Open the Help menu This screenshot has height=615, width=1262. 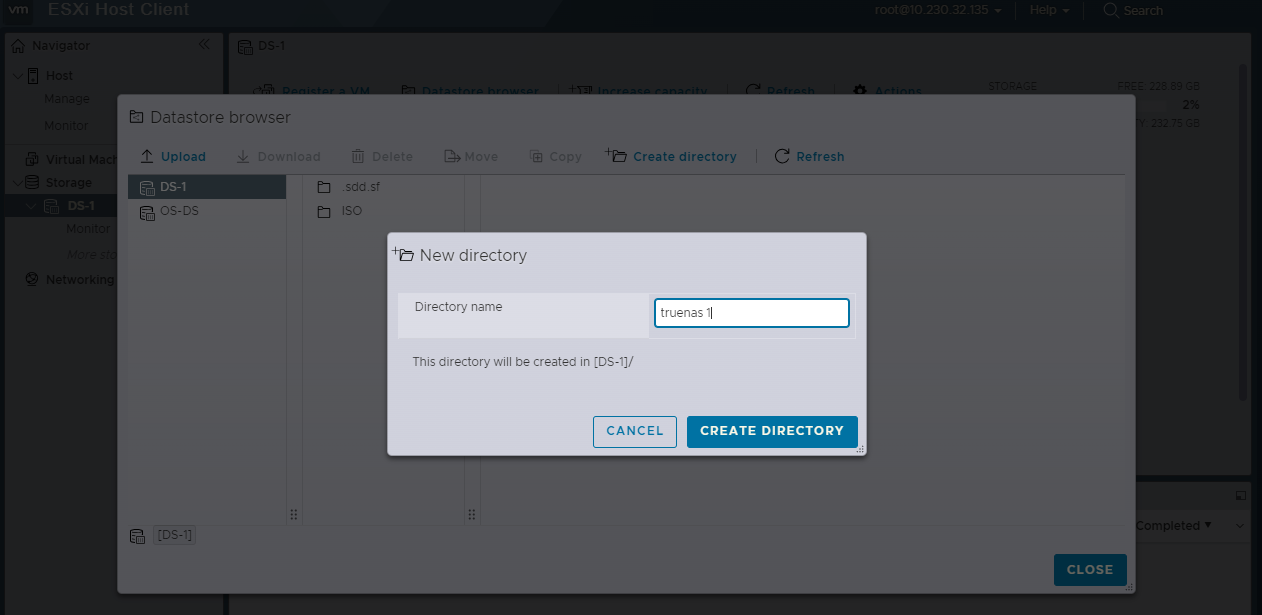[x=1049, y=10]
